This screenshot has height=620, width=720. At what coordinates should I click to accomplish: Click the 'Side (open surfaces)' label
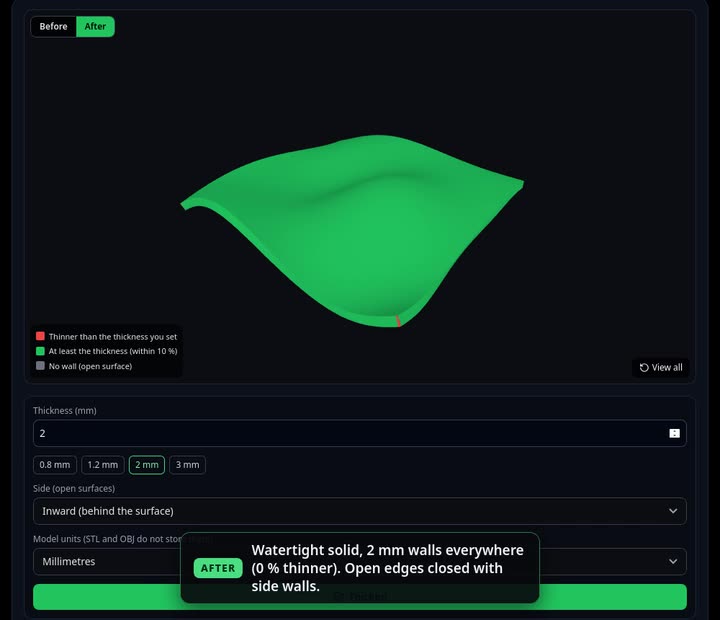click(x=74, y=489)
